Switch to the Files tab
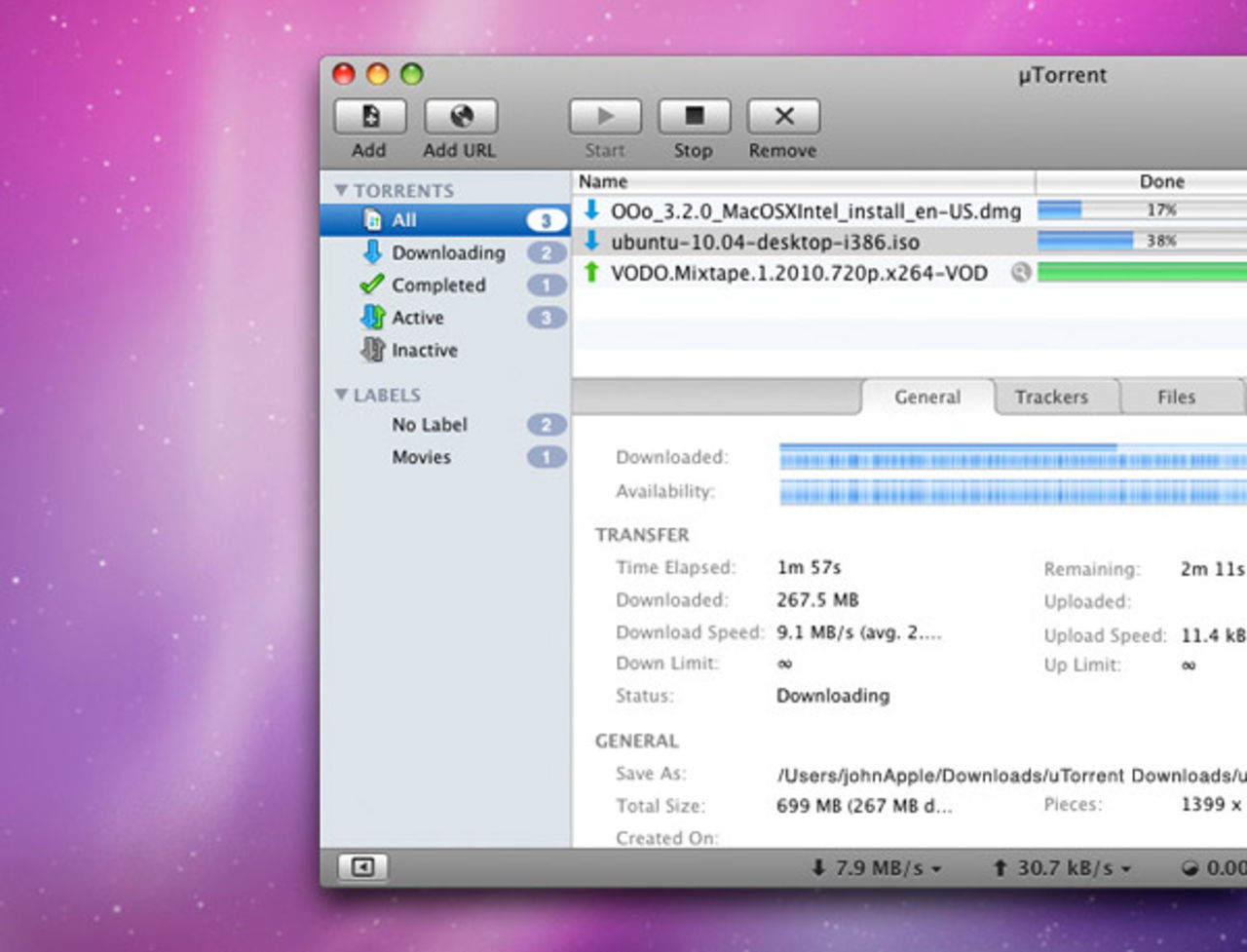 coord(1178,397)
